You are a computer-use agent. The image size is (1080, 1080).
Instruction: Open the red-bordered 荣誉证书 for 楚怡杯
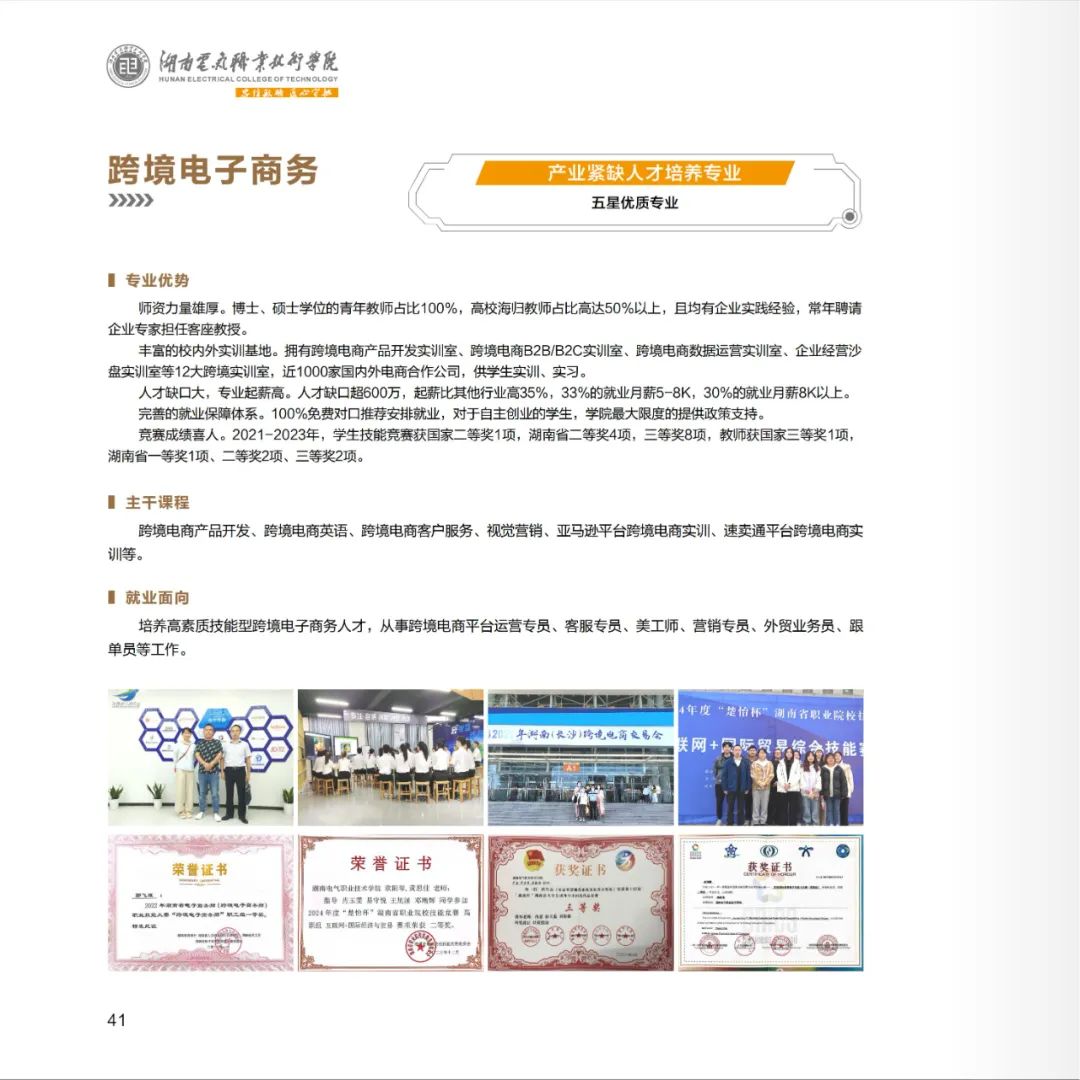tap(390, 903)
